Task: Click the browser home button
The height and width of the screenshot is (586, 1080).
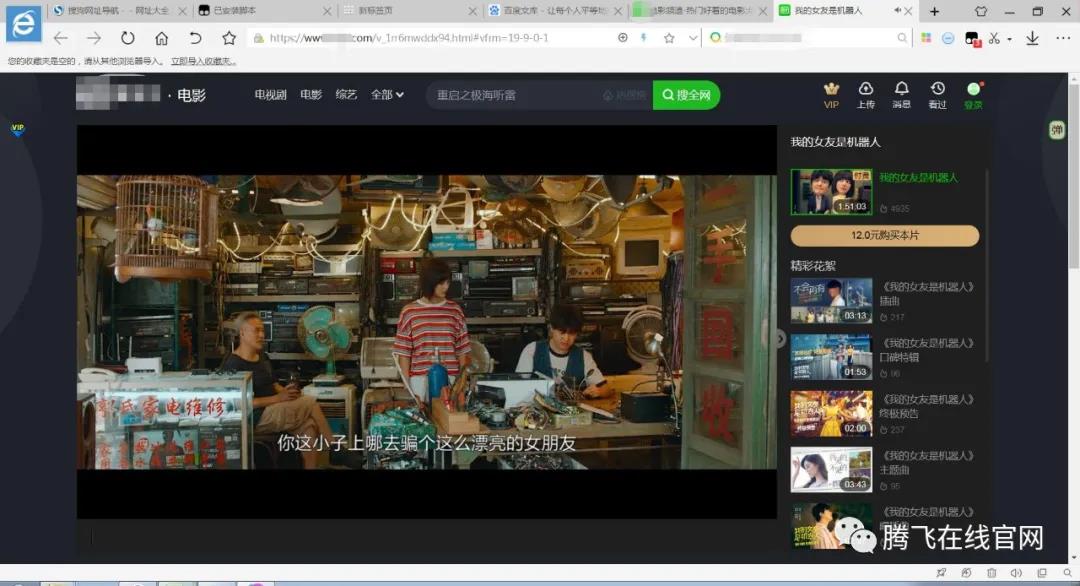Action: [x=161, y=38]
